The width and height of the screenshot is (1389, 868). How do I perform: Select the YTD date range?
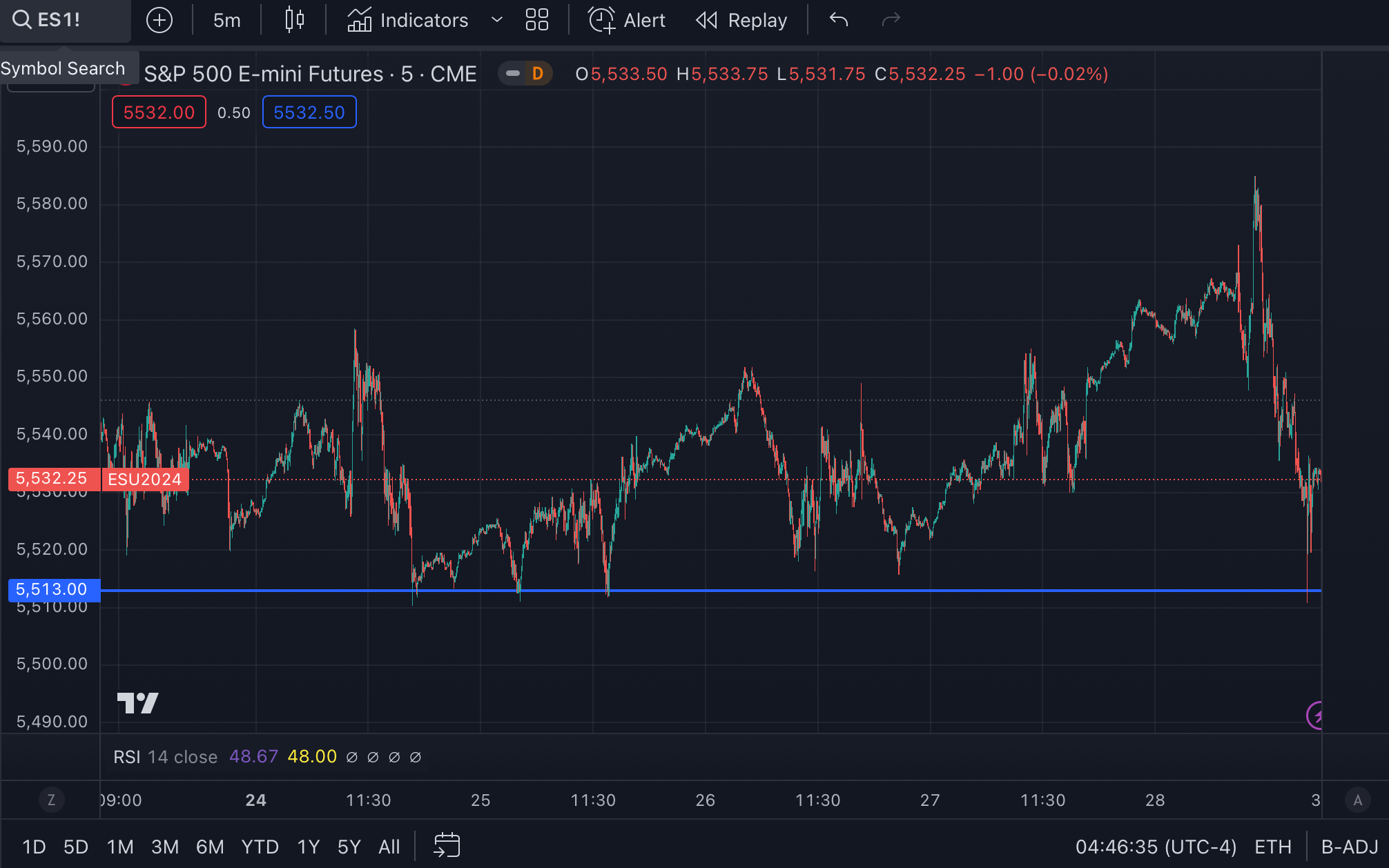click(x=260, y=847)
